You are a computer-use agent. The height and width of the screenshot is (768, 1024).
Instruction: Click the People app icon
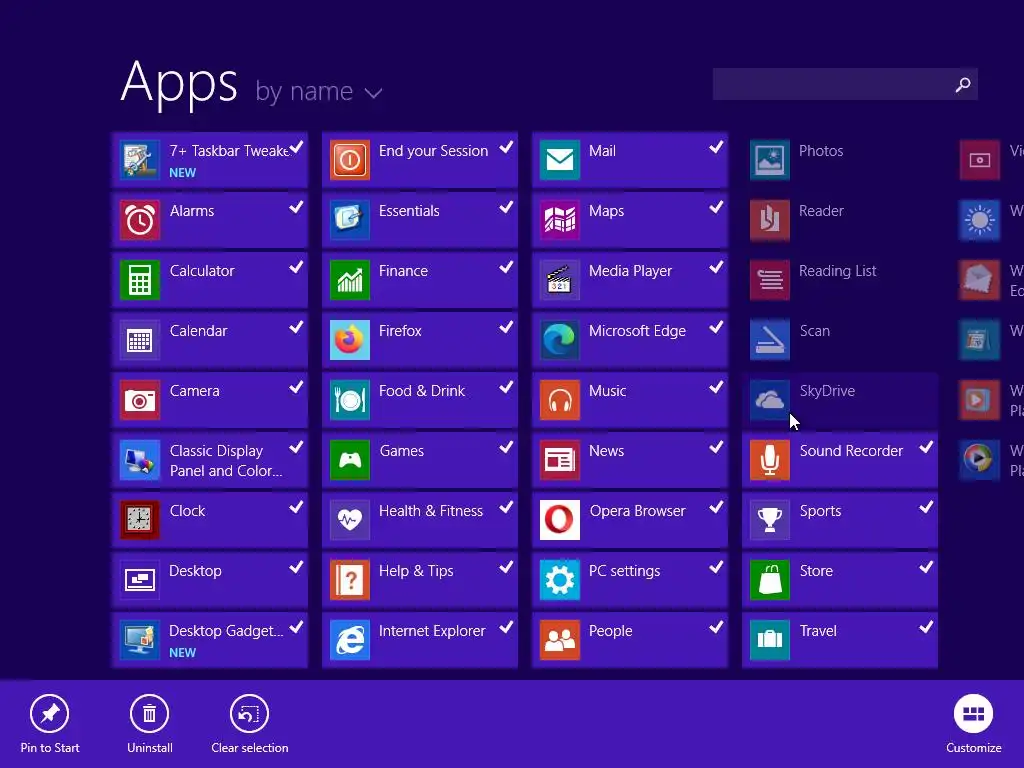560,640
